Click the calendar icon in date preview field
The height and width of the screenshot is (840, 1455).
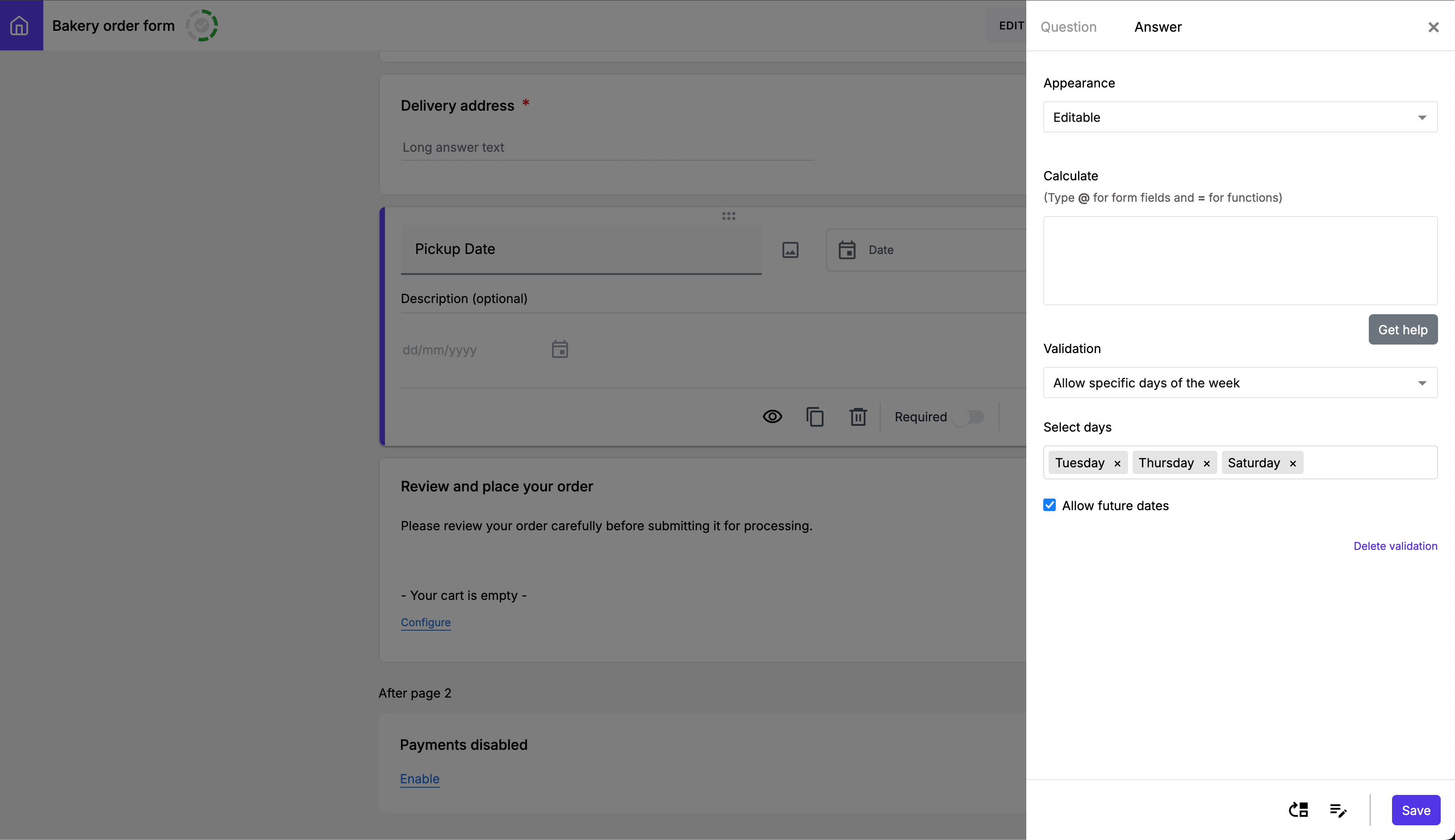tap(559, 349)
